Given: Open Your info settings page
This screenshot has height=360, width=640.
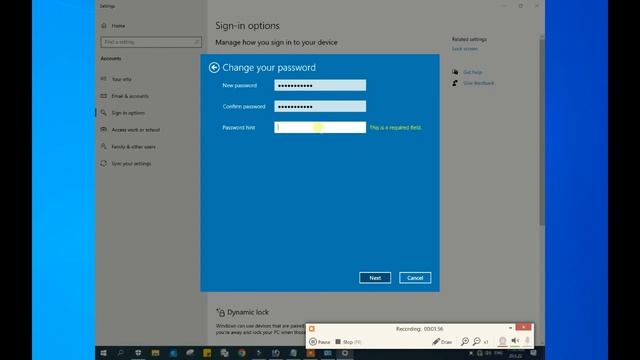Looking at the screenshot, I should pyautogui.click(x=122, y=79).
